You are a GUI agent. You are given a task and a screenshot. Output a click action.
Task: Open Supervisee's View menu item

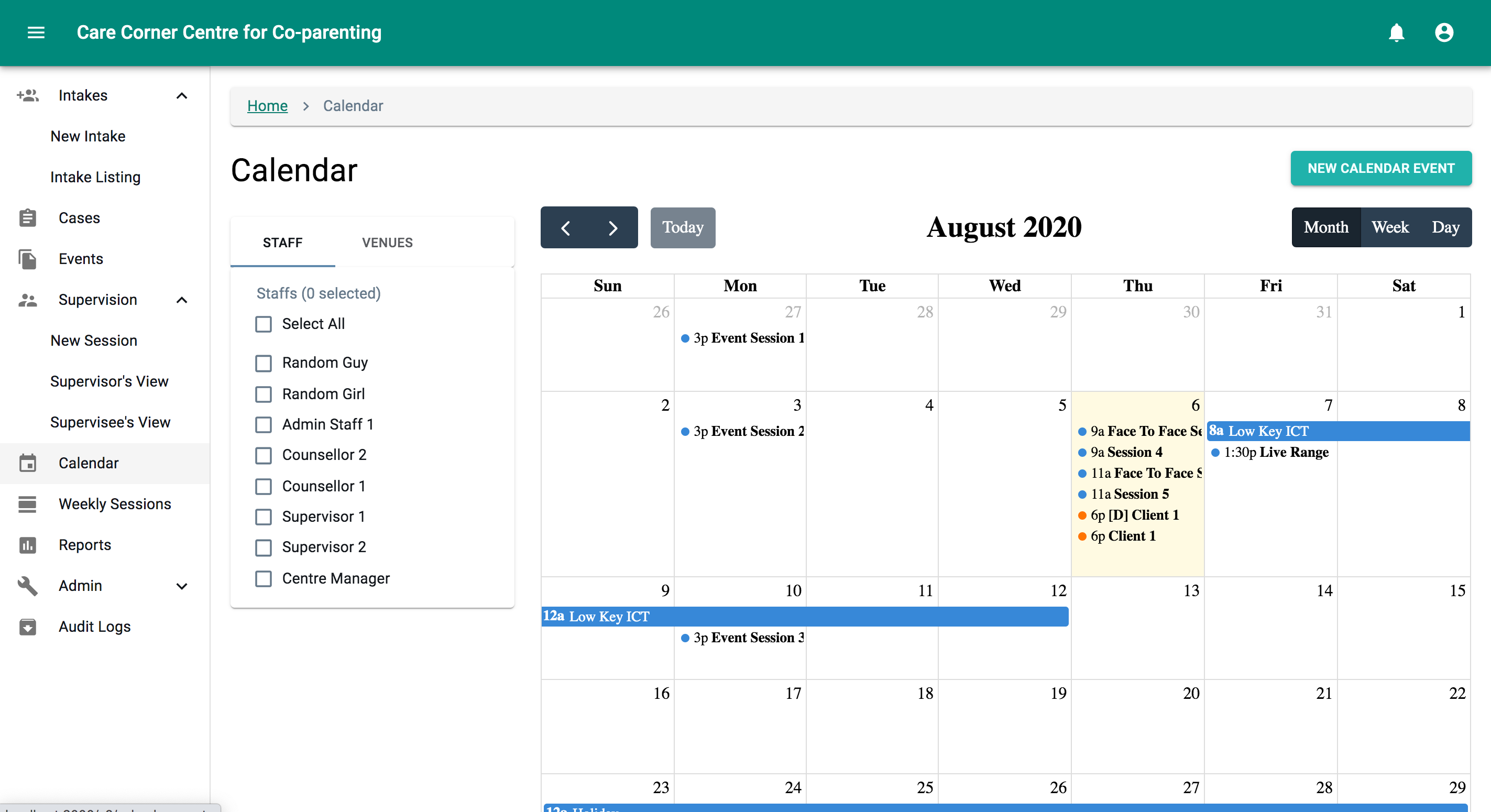coord(111,422)
